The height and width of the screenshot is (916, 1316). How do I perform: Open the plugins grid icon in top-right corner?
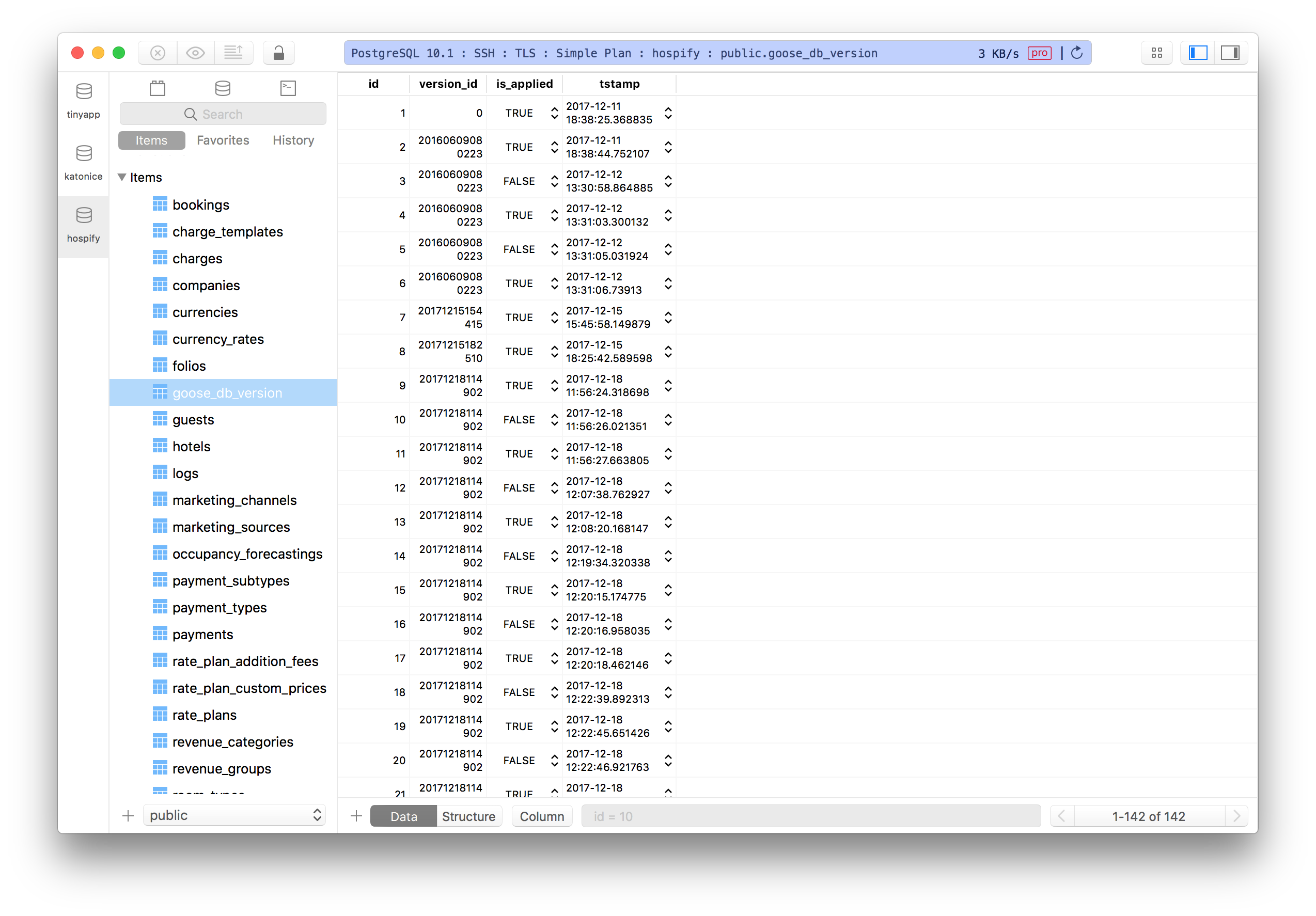(1156, 52)
